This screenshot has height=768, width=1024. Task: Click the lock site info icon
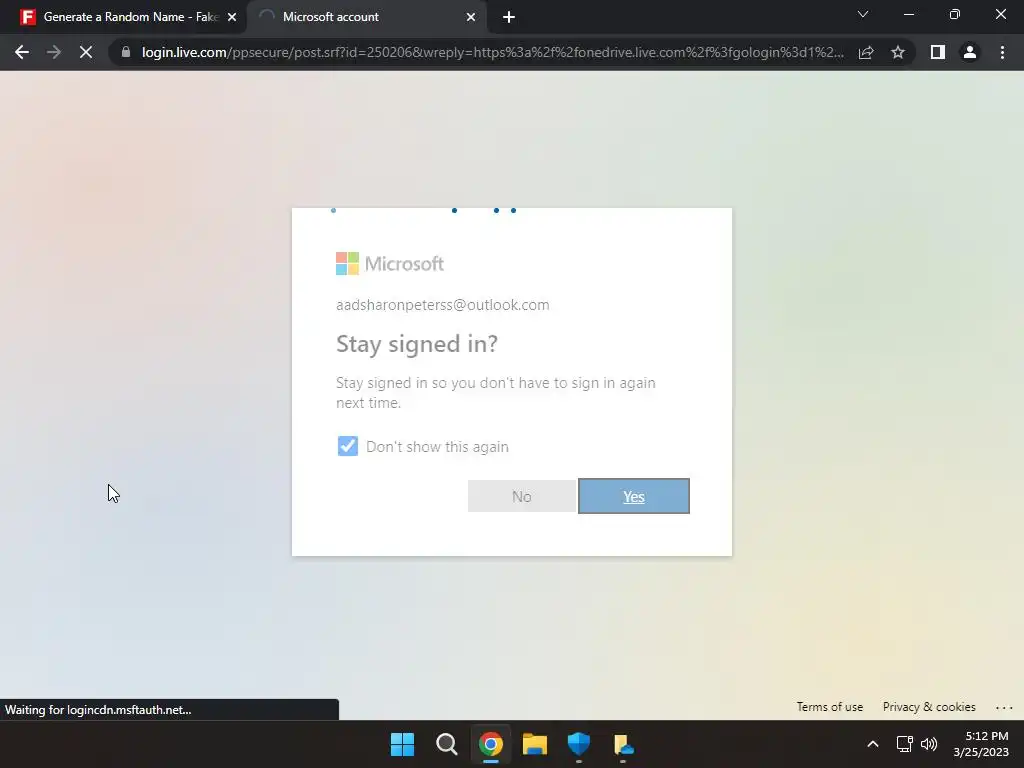click(126, 52)
